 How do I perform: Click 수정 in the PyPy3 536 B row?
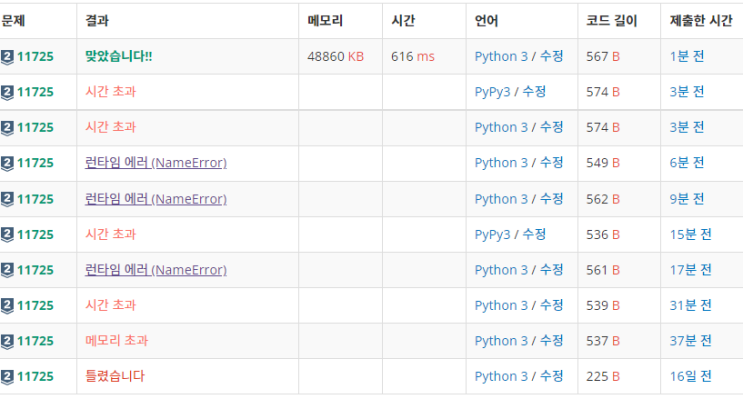pos(535,234)
